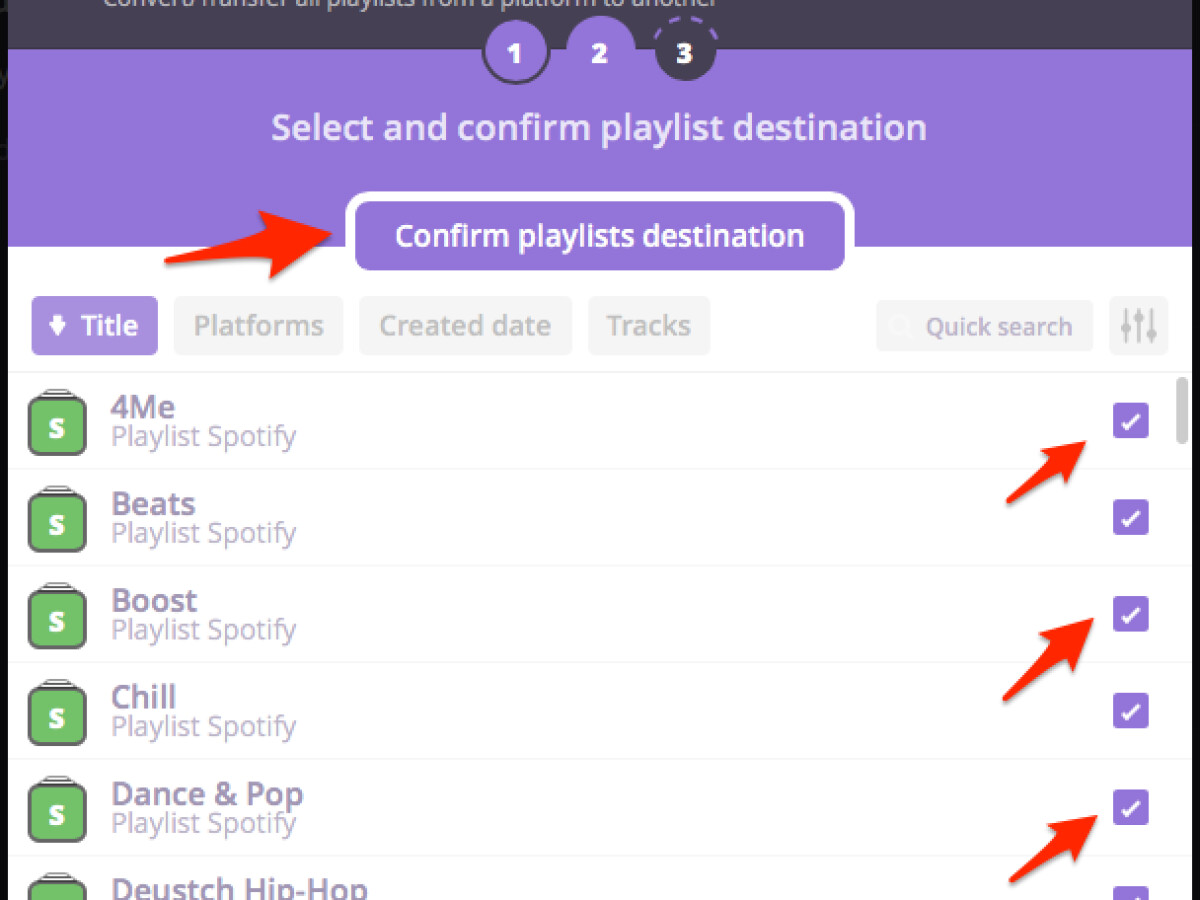This screenshot has height=900, width=1200.
Task: Click the 4Me Spotify playlist icon
Action: [57, 424]
